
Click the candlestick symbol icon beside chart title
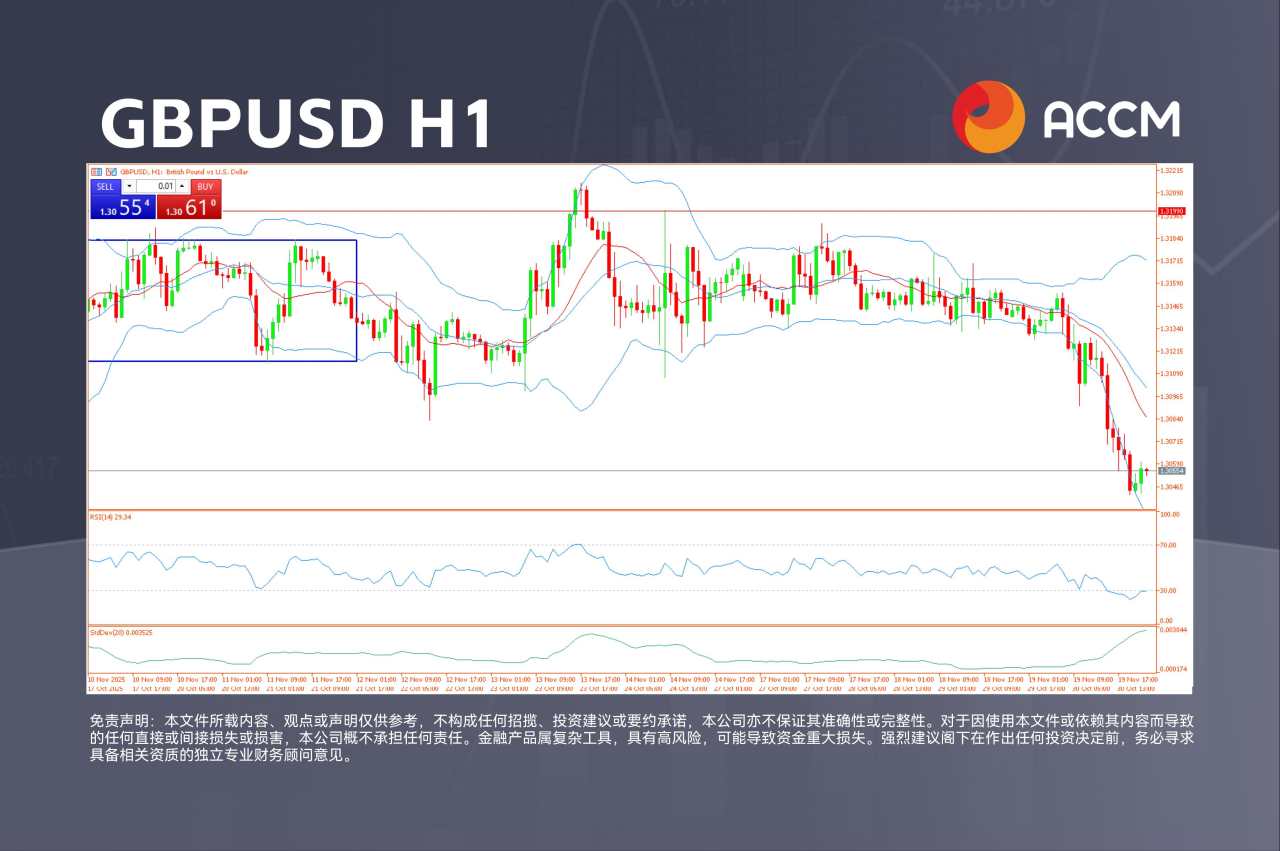click(x=111, y=171)
